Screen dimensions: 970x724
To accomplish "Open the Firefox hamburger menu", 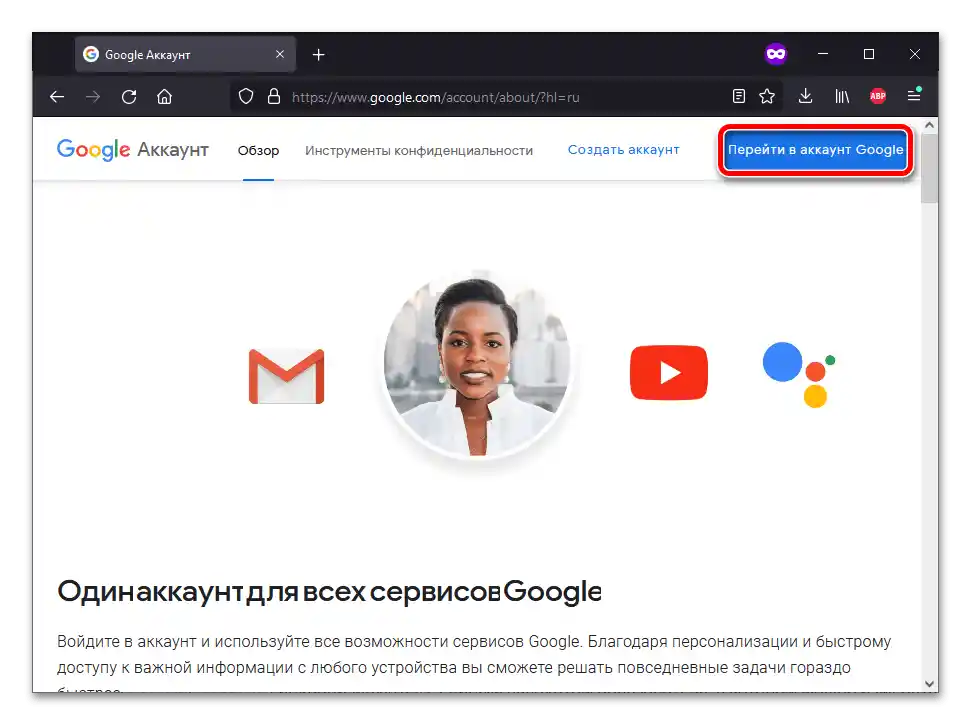I will [914, 95].
